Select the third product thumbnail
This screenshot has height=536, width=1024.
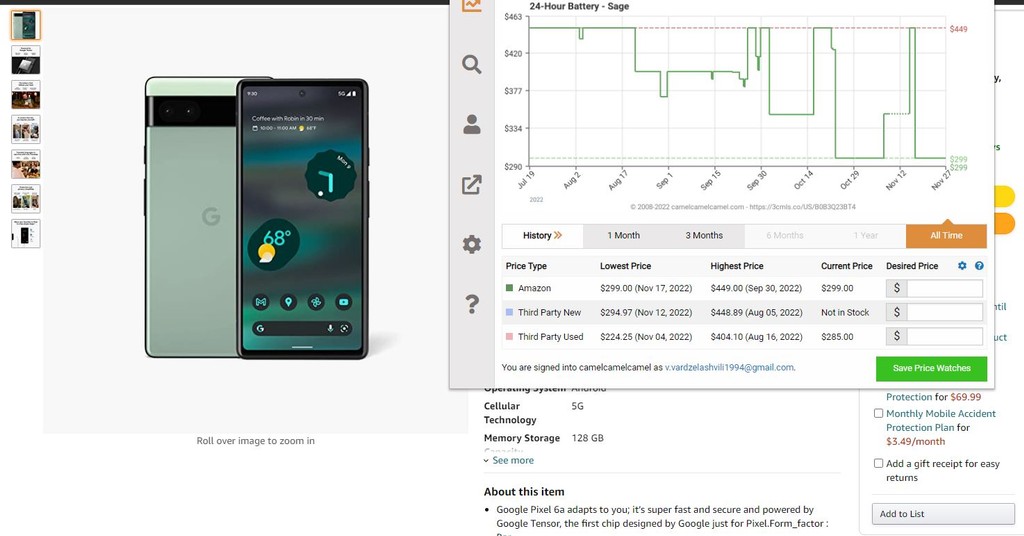(25, 95)
